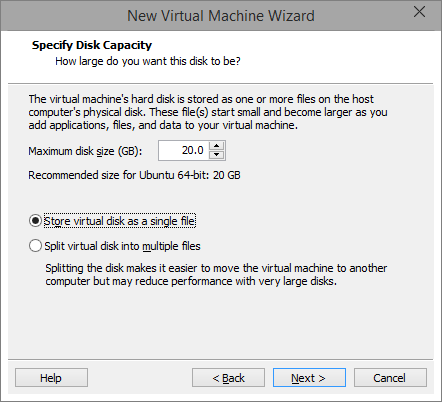
Task: Go to the previous step with < Back
Action: pyautogui.click(x=228, y=378)
